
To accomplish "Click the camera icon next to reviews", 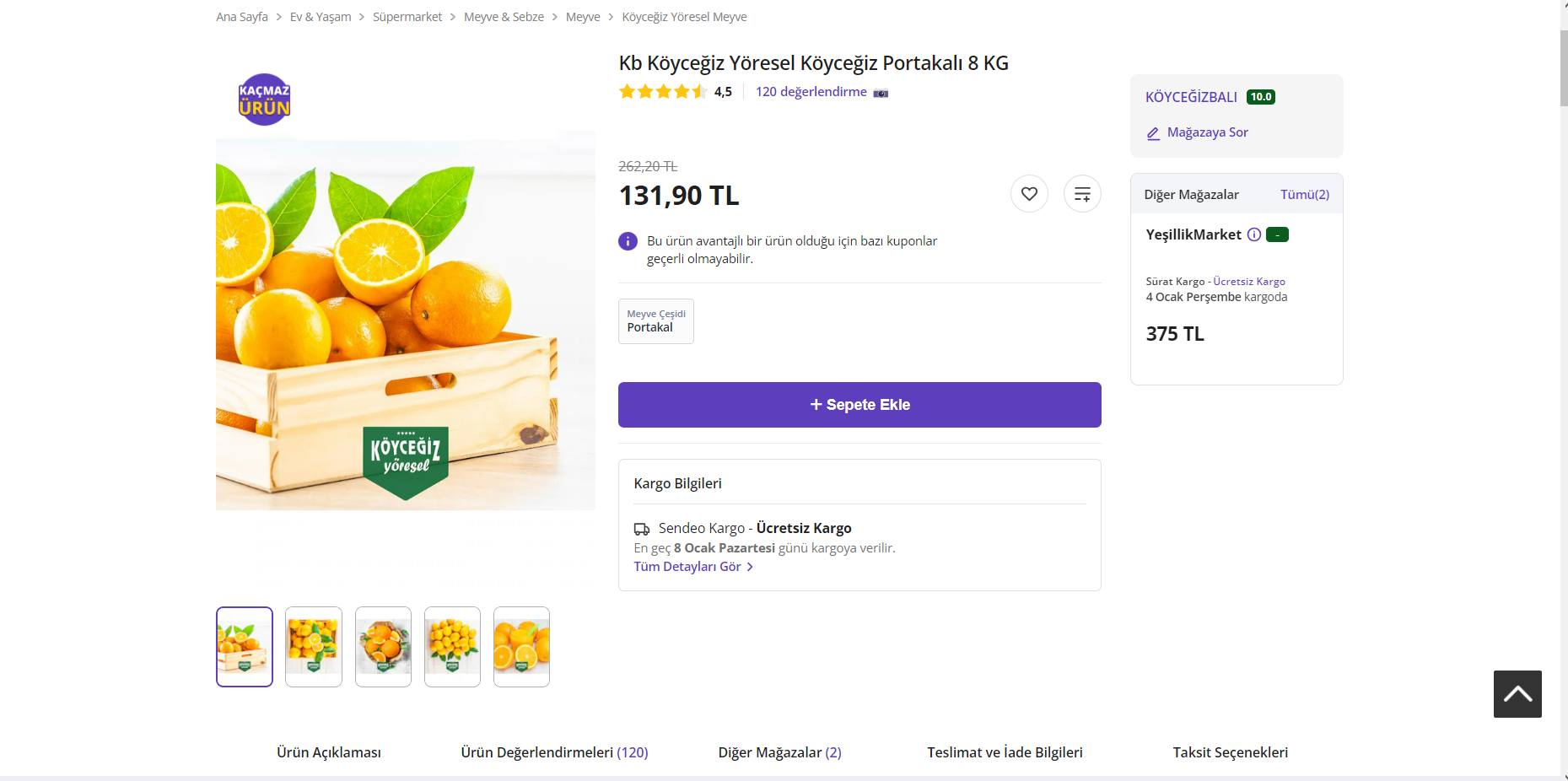I will (881, 93).
